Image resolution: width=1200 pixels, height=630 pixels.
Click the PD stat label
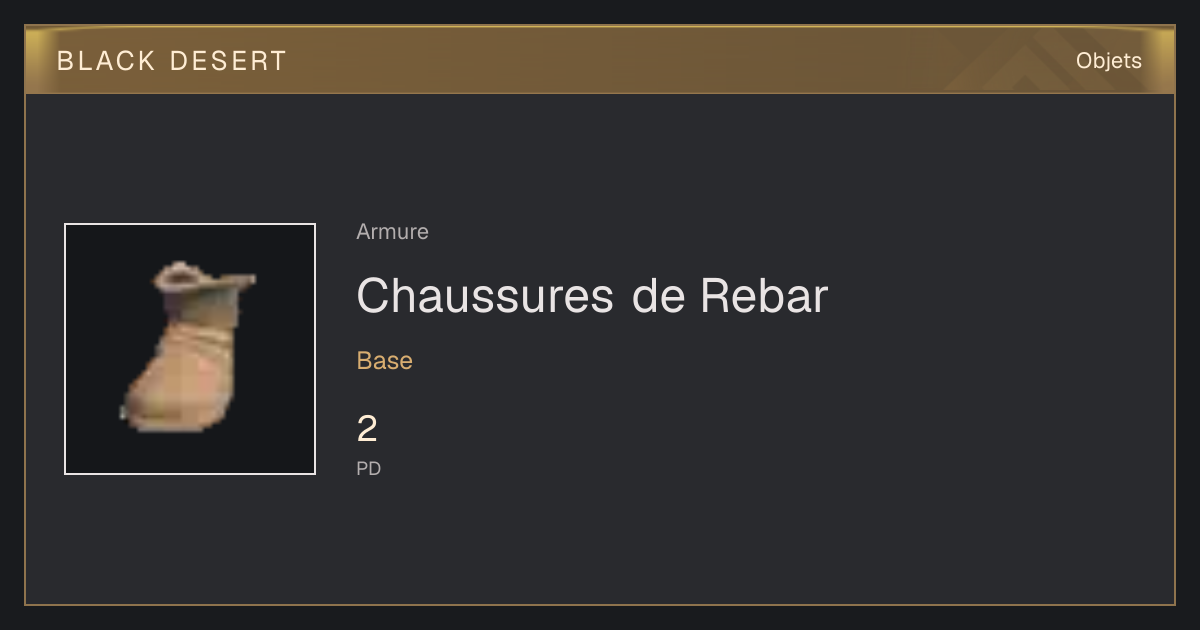[x=368, y=468]
